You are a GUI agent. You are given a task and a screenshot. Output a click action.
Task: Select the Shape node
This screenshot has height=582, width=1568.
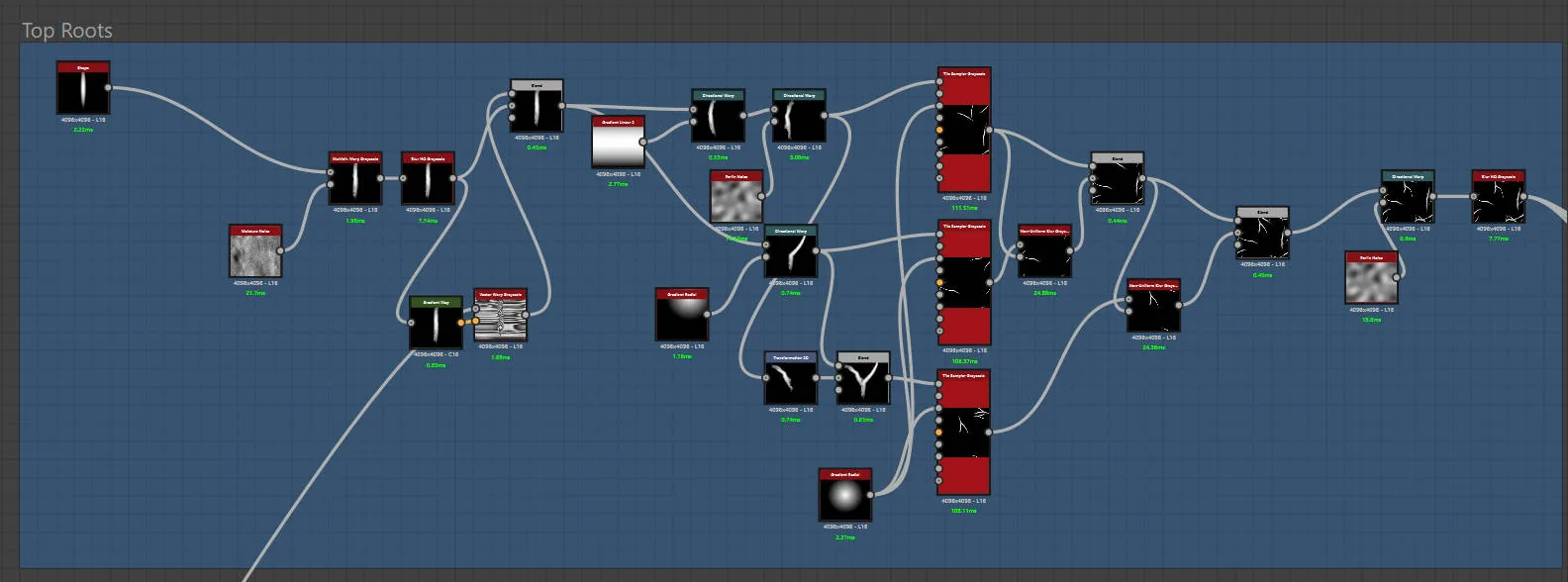[83, 88]
